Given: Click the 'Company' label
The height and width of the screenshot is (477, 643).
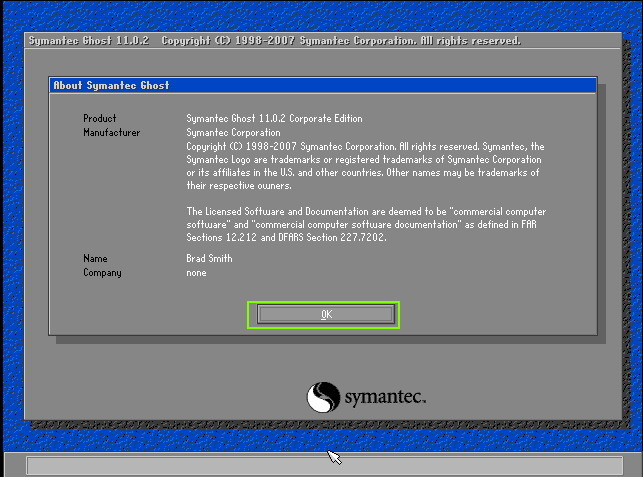Looking at the screenshot, I should [102, 273].
